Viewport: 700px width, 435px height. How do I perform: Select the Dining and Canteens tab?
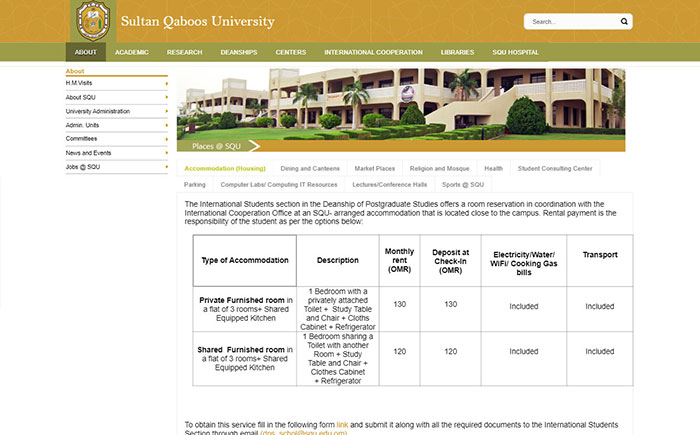[310, 168]
